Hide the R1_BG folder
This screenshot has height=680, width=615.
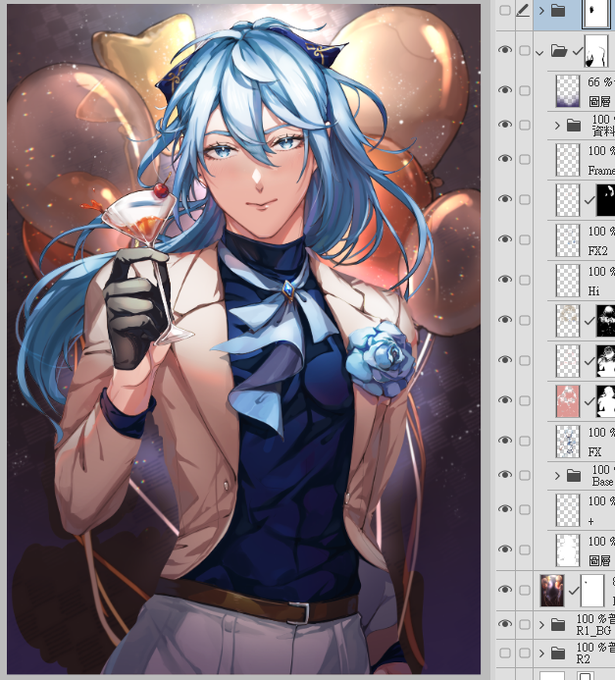tap(505, 624)
